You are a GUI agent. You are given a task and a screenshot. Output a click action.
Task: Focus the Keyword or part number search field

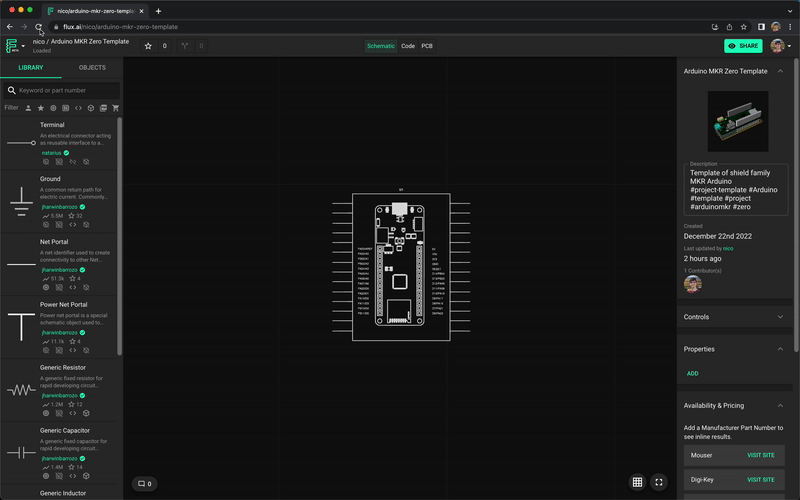coord(62,90)
